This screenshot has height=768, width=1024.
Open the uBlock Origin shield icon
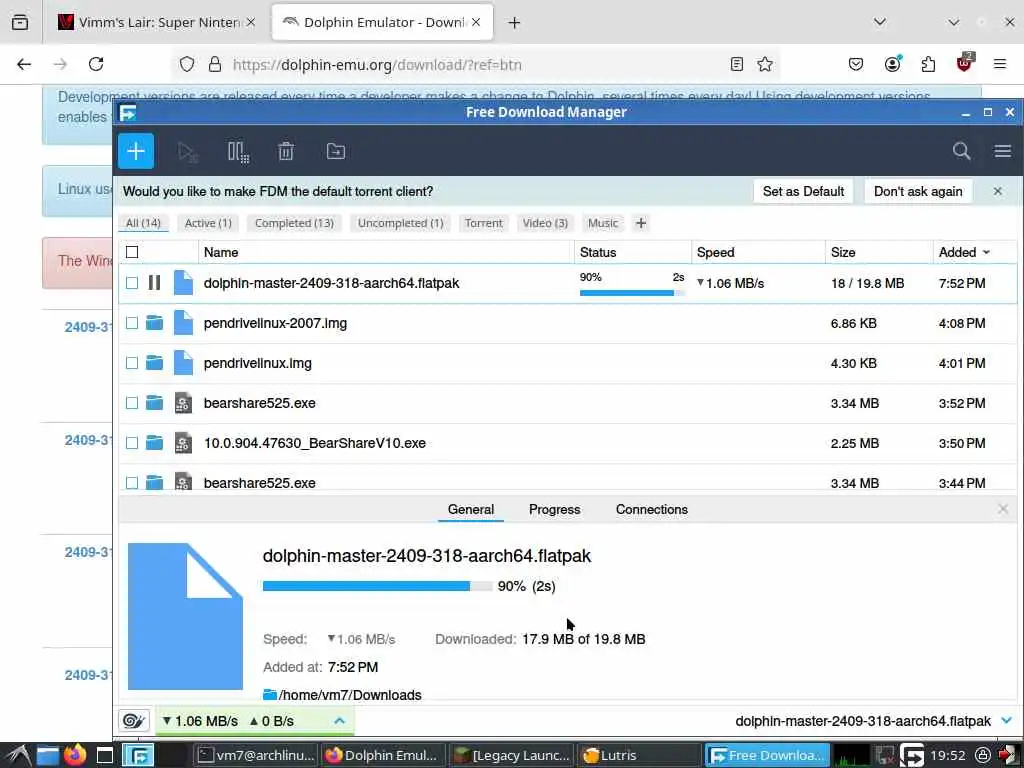click(964, 63)
